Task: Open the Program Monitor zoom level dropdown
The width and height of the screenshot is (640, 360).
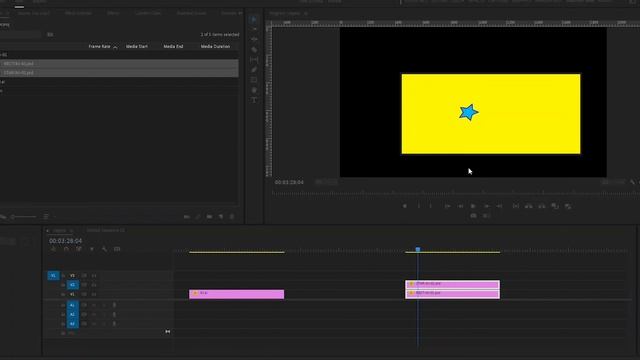Action: click(x=326, y=182)
